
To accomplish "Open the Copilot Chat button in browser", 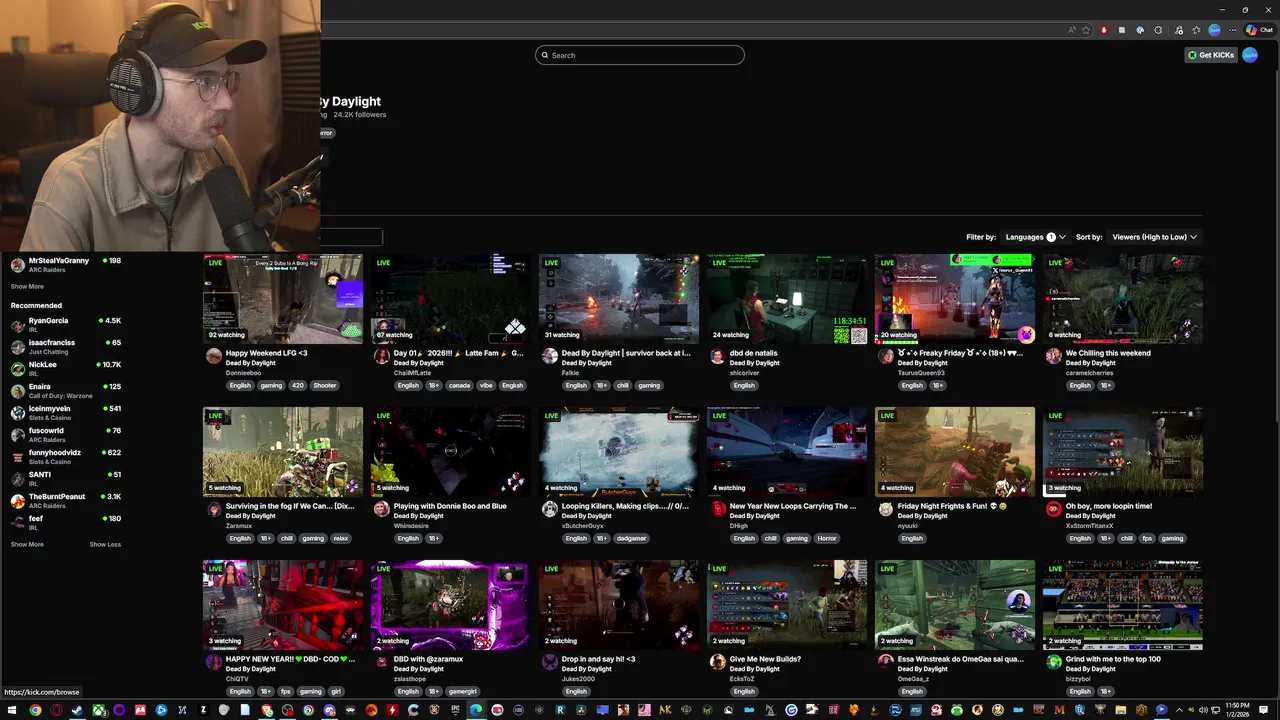I will [1259, 30].
